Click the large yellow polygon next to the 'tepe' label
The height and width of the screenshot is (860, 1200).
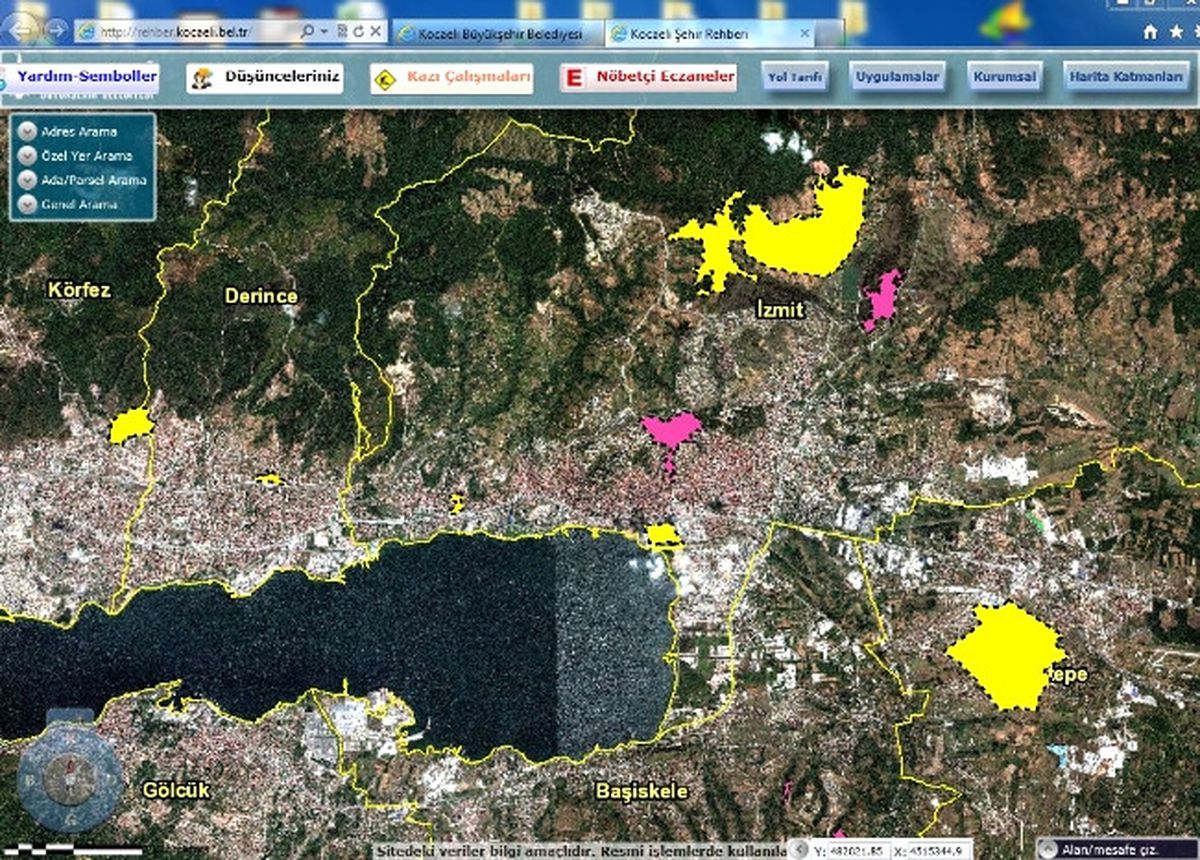click(1005, 655)
